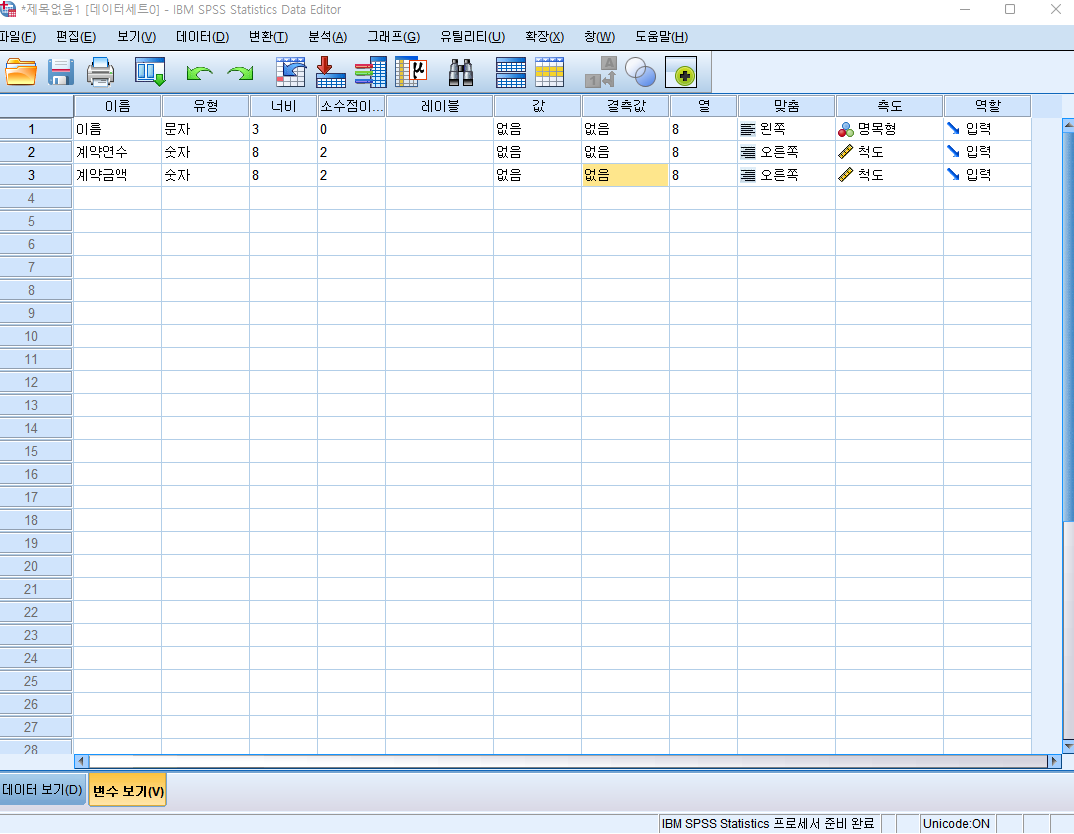
Task: Click 오른쪽 alignment cell for 계약금액
Action: point(786,175)
